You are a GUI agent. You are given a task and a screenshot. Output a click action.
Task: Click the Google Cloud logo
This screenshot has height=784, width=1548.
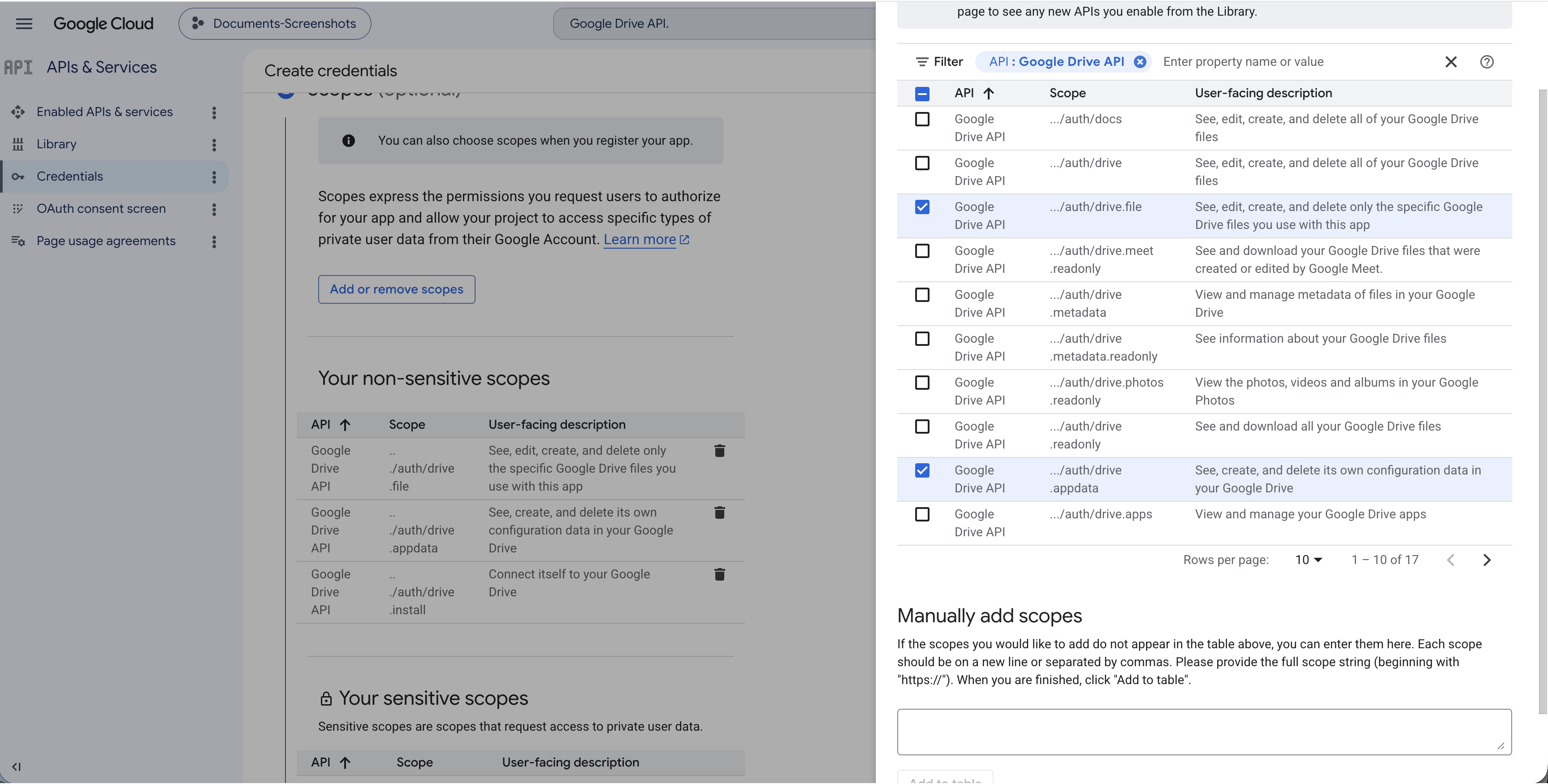[x=104, y=23]
